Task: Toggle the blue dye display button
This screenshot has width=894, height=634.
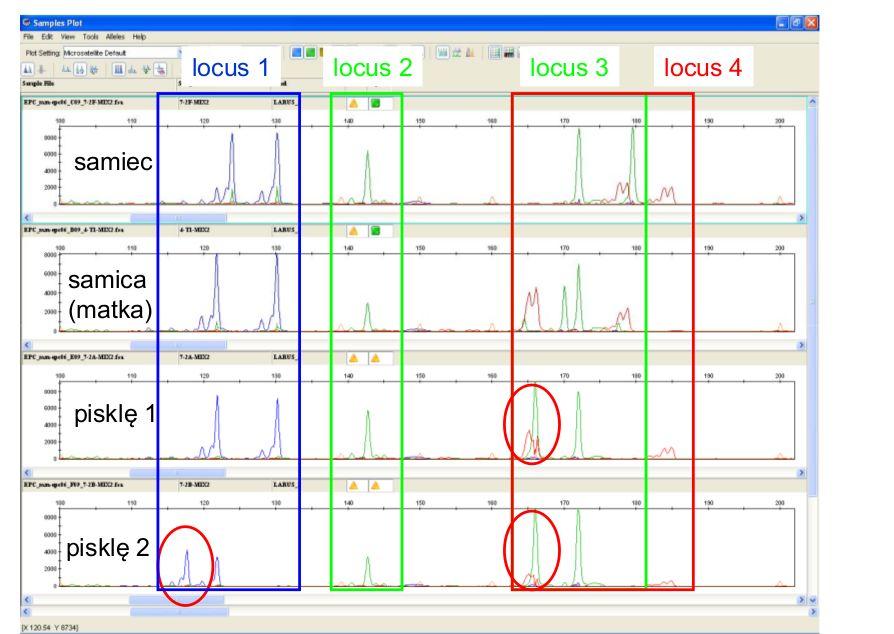Action: (296, 53)
